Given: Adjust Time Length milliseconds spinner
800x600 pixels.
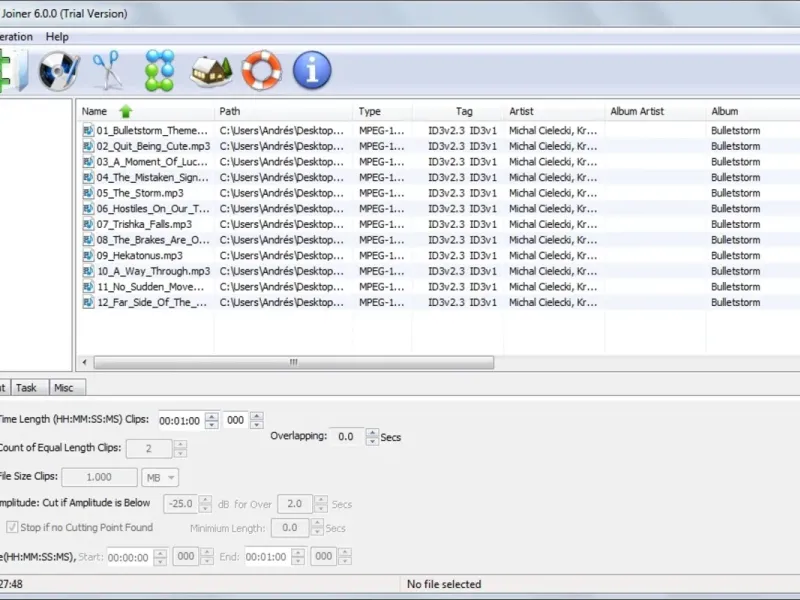Looking at the screenshot, I should [x=257, y=420].
